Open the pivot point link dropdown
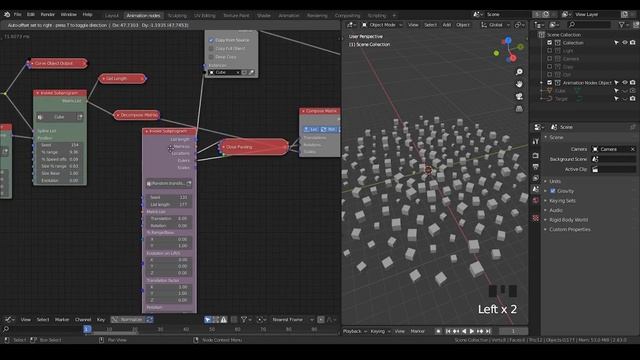Screen dimensions: 640x360 pos(519,25)
